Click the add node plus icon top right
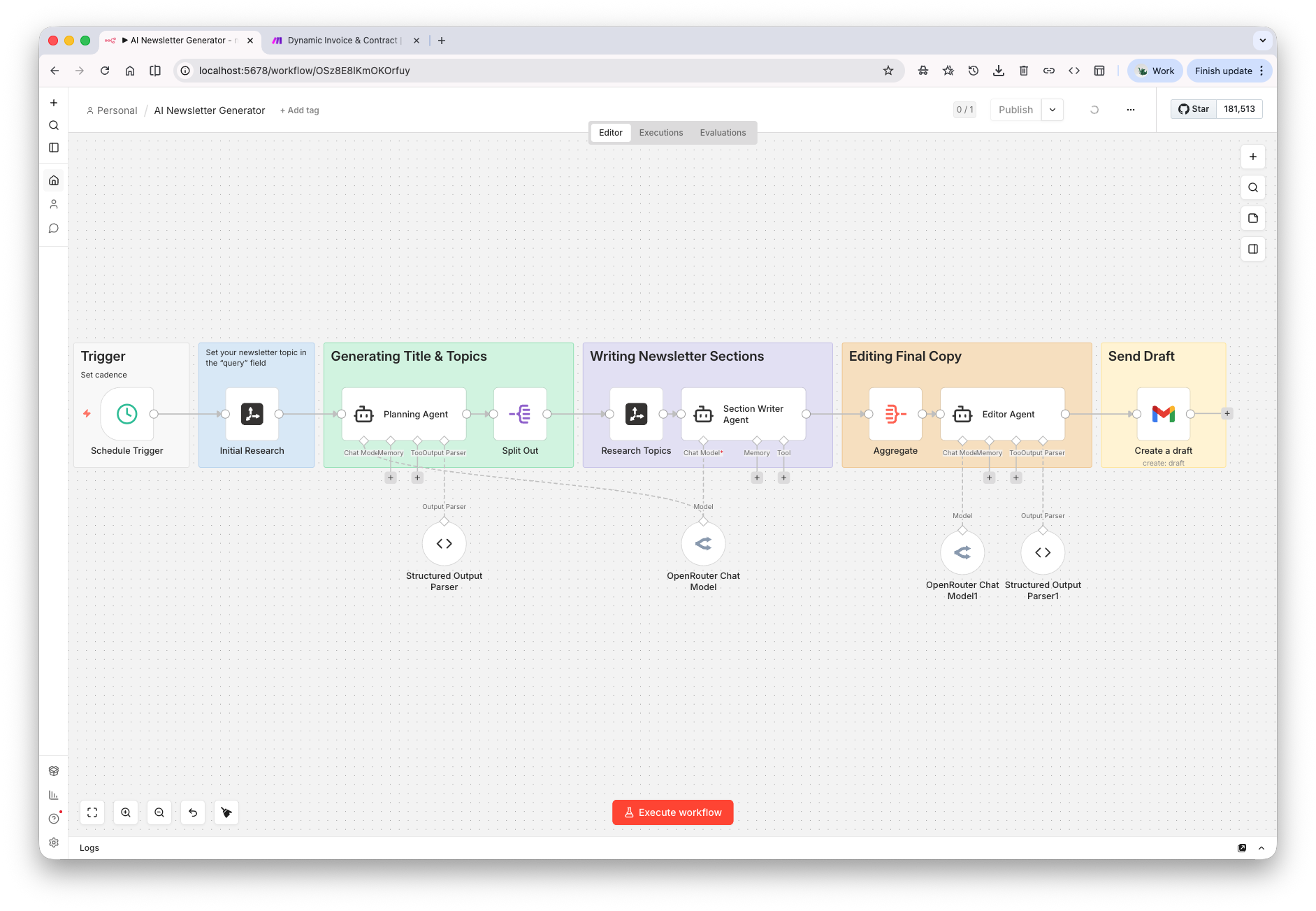The image size is (1316, 911). 1253,156
